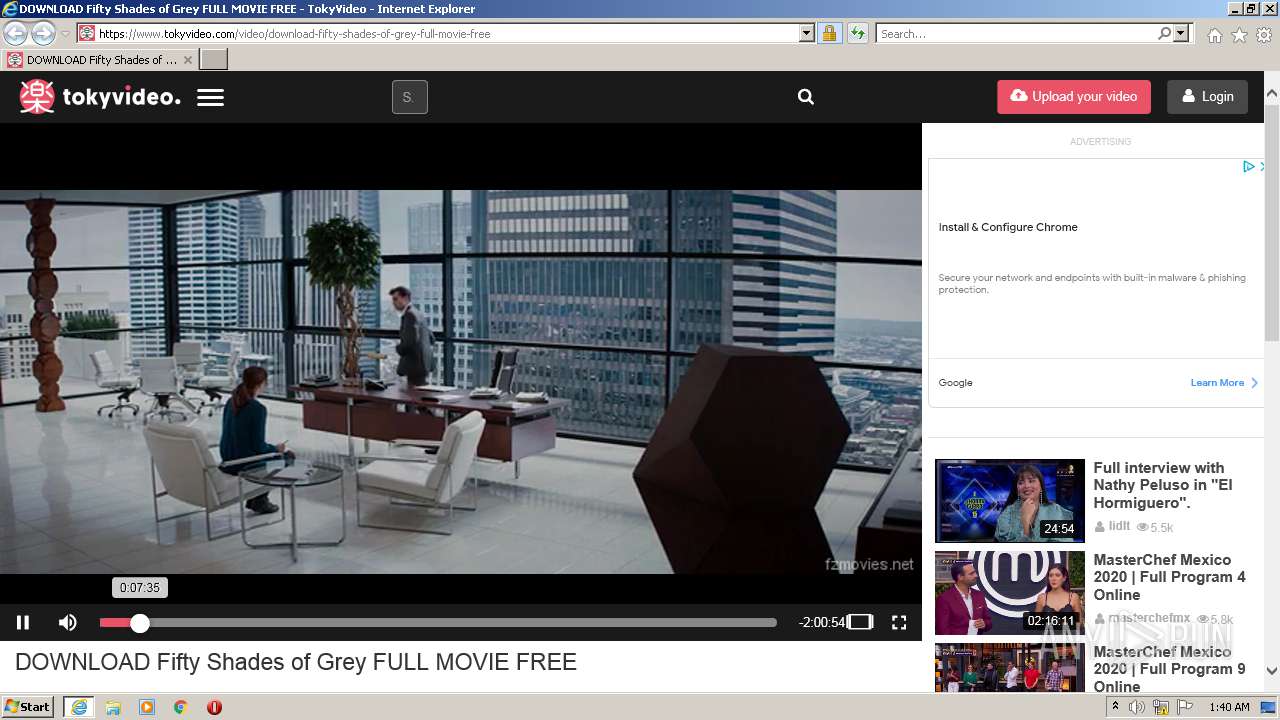Click the video frame to toggle playback

coord(460,380)
